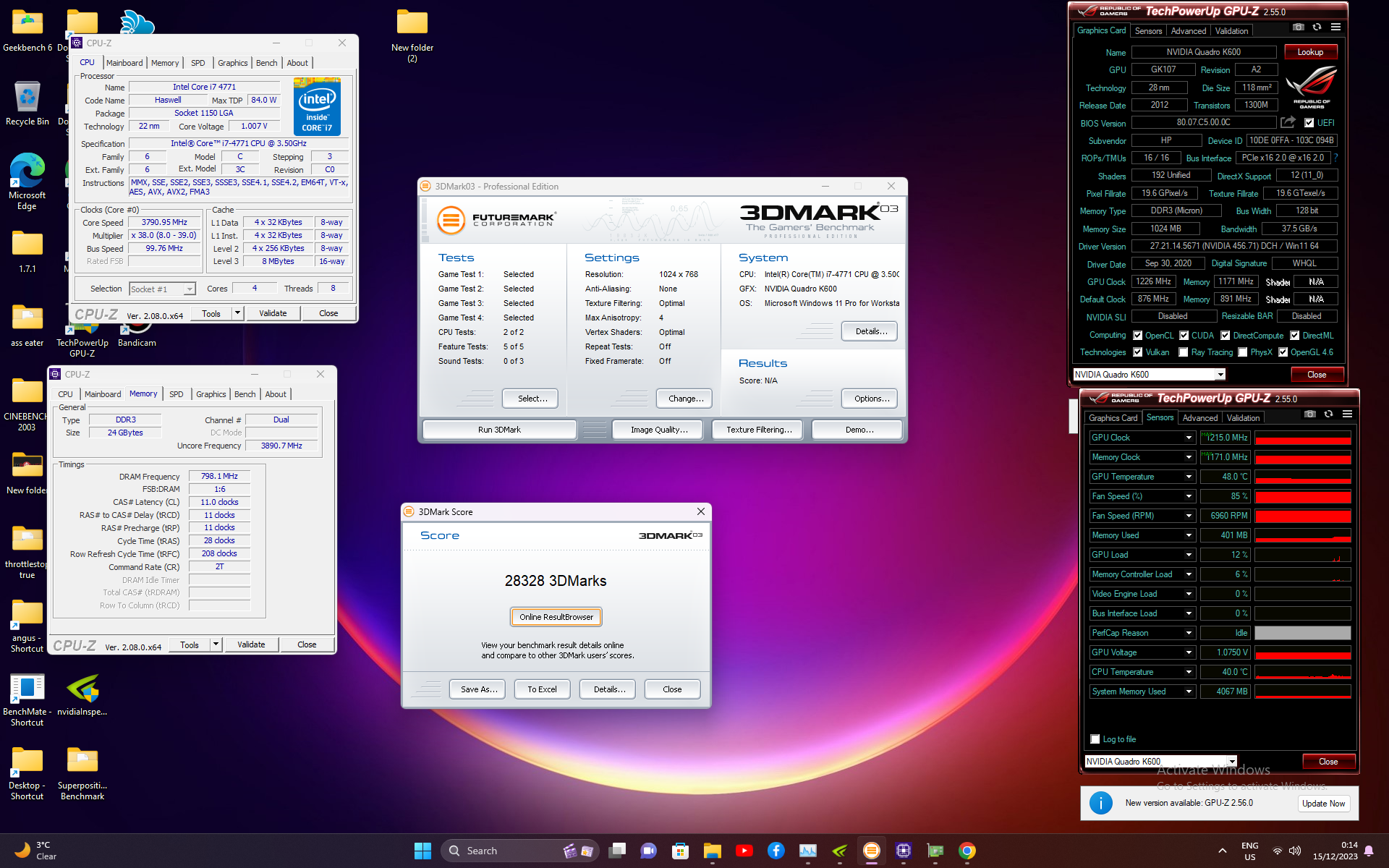The image size is (1389, 868).
Task: Toggle the UEFI checkbox in GPU-Z
Action: pyautogui.click(x=1309, y=123)
